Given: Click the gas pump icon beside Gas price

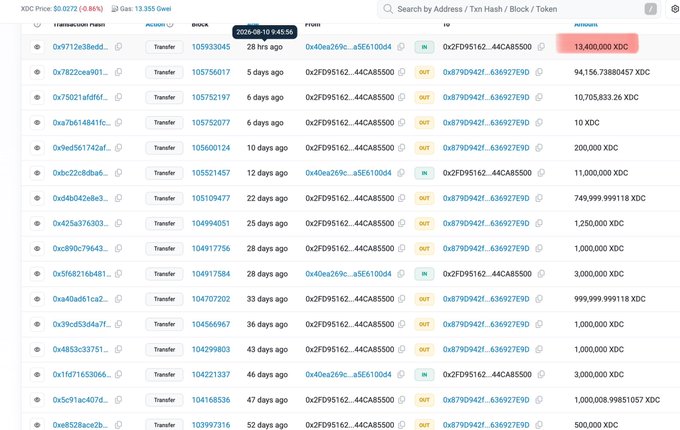Looking at the screenshot, I should click(x=114, y=9).
